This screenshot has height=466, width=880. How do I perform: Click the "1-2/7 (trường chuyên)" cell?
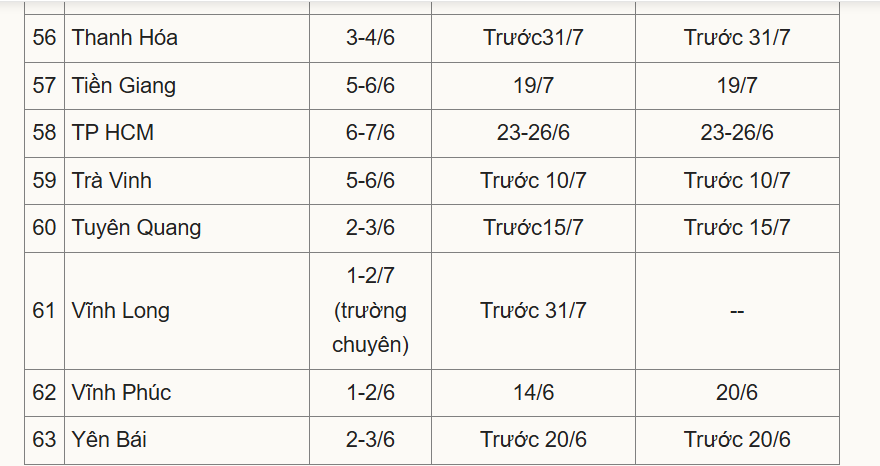(370, 310)
